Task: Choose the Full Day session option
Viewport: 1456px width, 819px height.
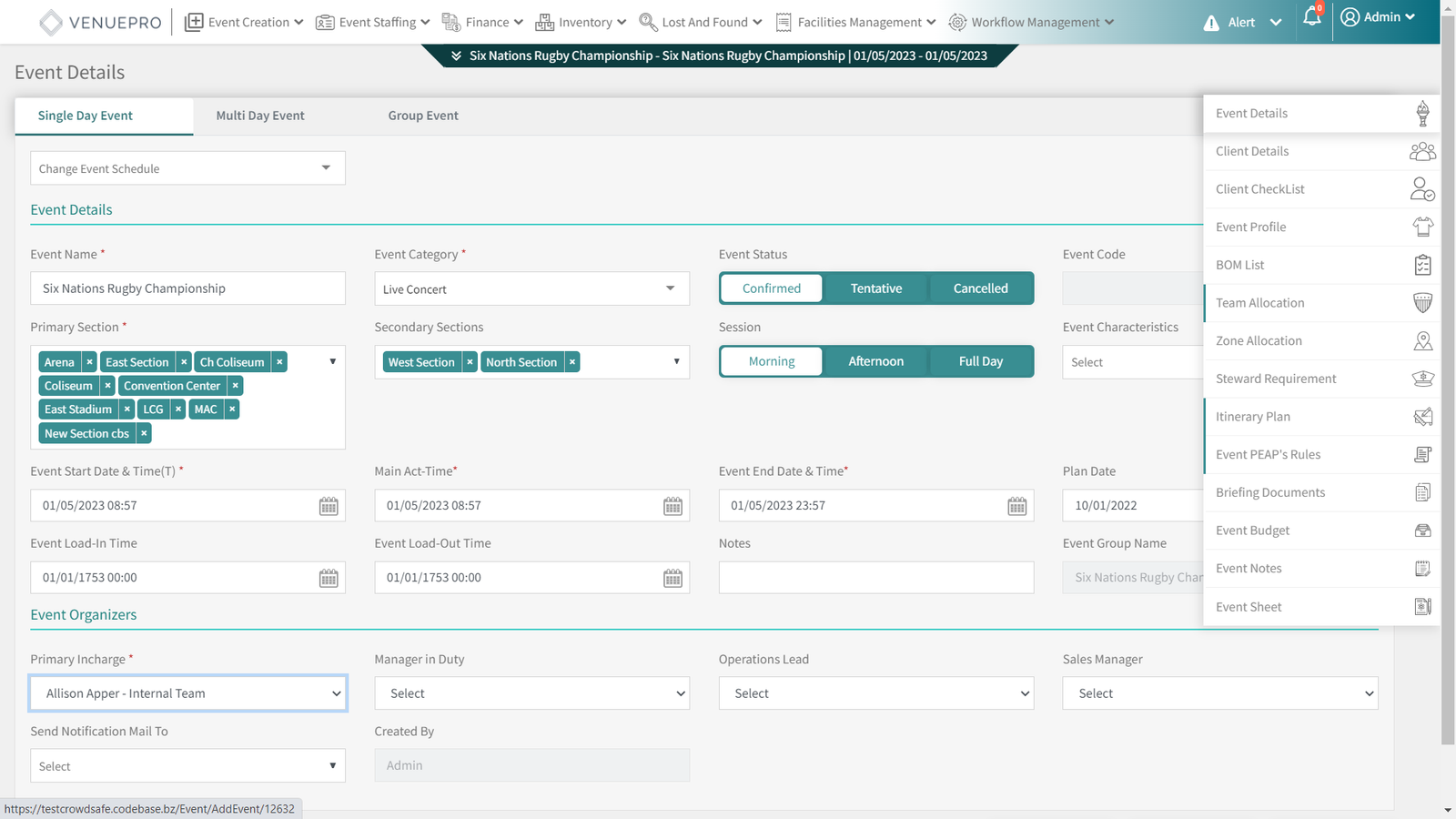Action: click(x=980, y=361)
